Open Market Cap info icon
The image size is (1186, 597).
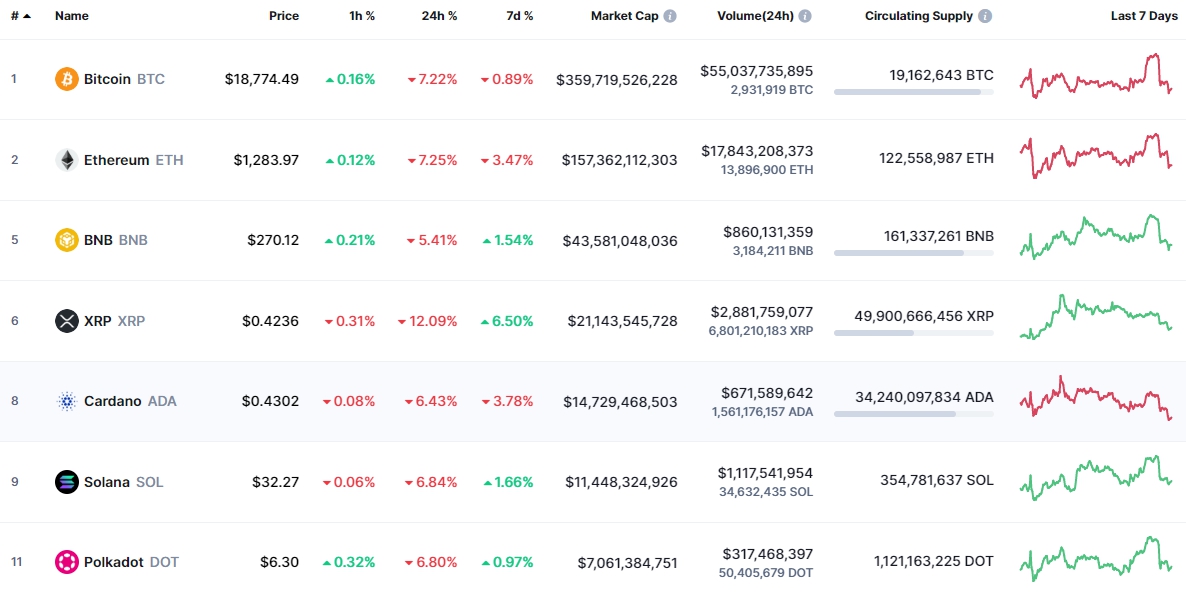[670, 16]
